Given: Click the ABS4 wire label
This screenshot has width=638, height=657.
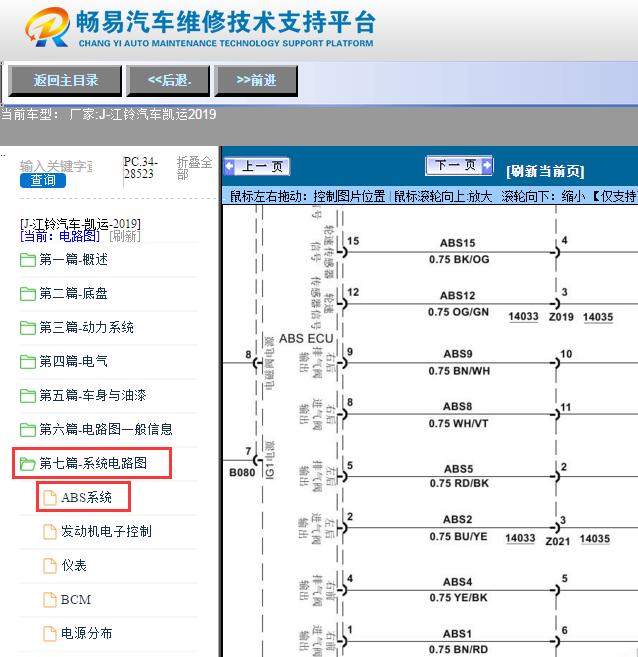Looking at the screenshot, I should pos(457,582).
